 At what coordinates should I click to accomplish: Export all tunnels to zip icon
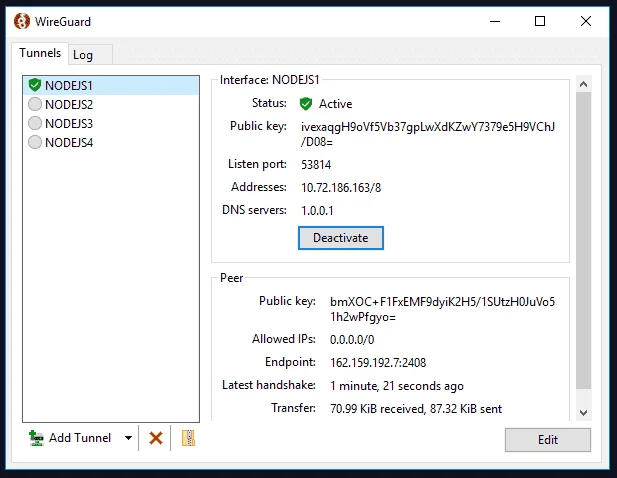point(188,438)
